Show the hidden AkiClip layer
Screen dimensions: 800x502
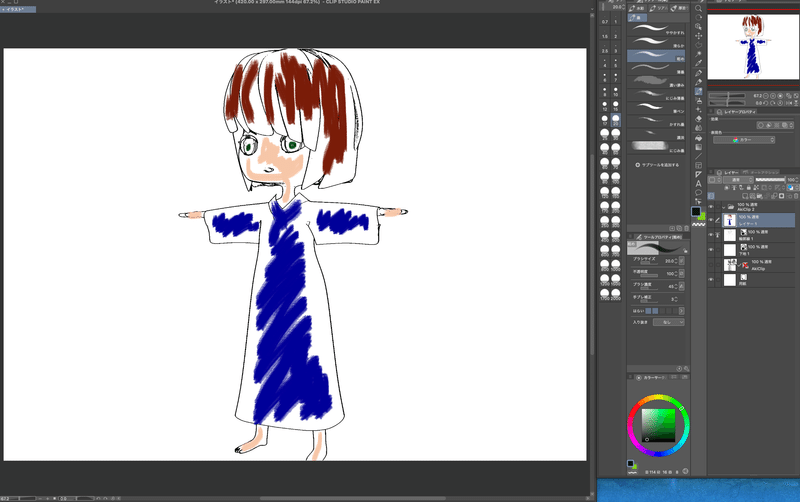point(711,264)
